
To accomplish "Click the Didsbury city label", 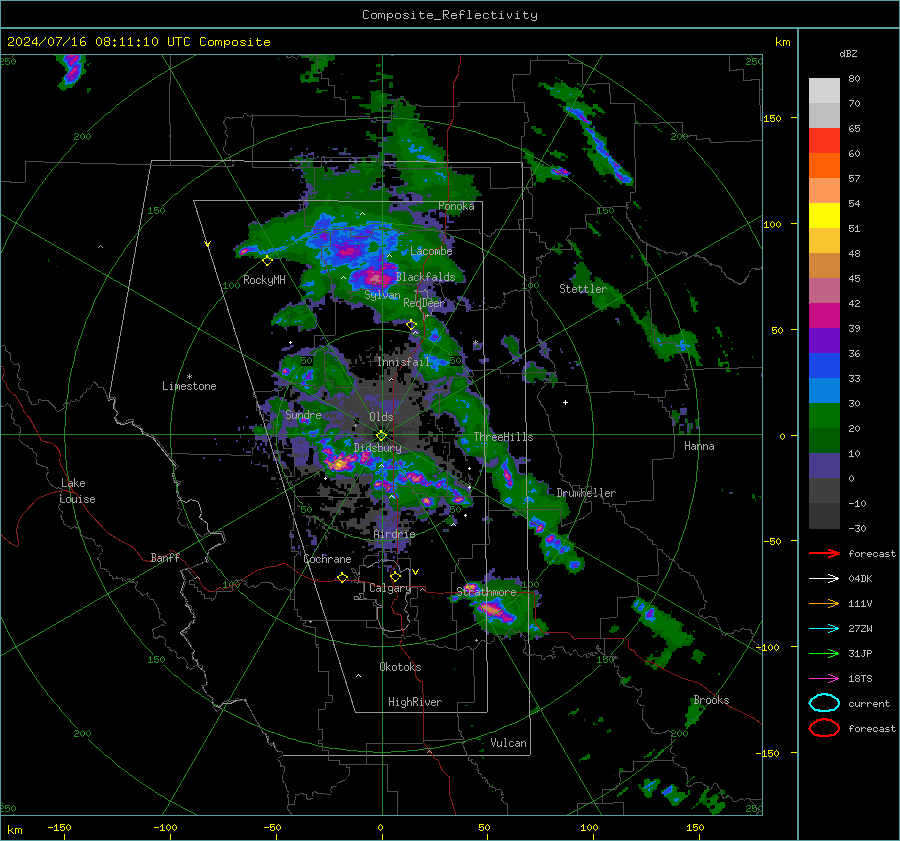I will [378, 448].
